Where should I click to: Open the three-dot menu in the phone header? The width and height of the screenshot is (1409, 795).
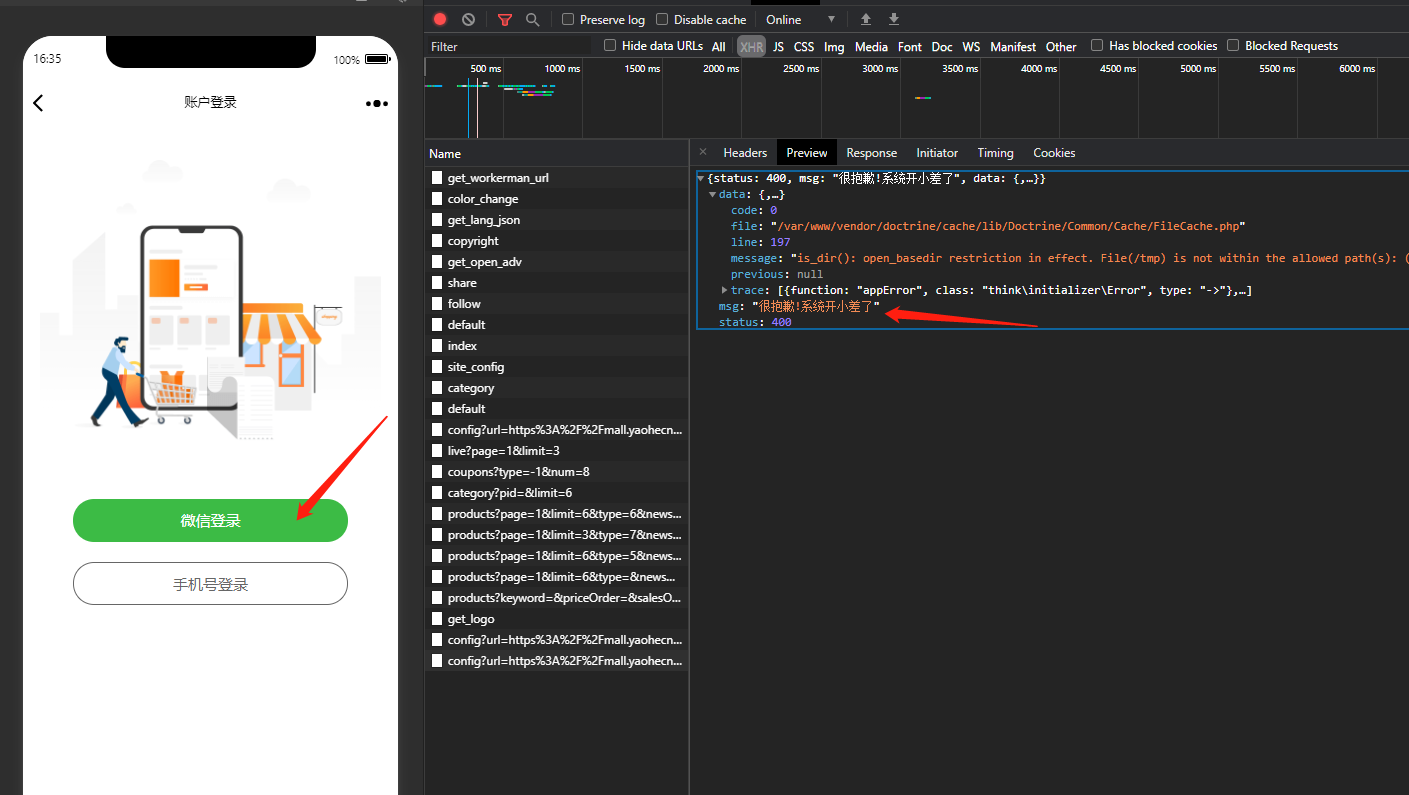point(377,103)
